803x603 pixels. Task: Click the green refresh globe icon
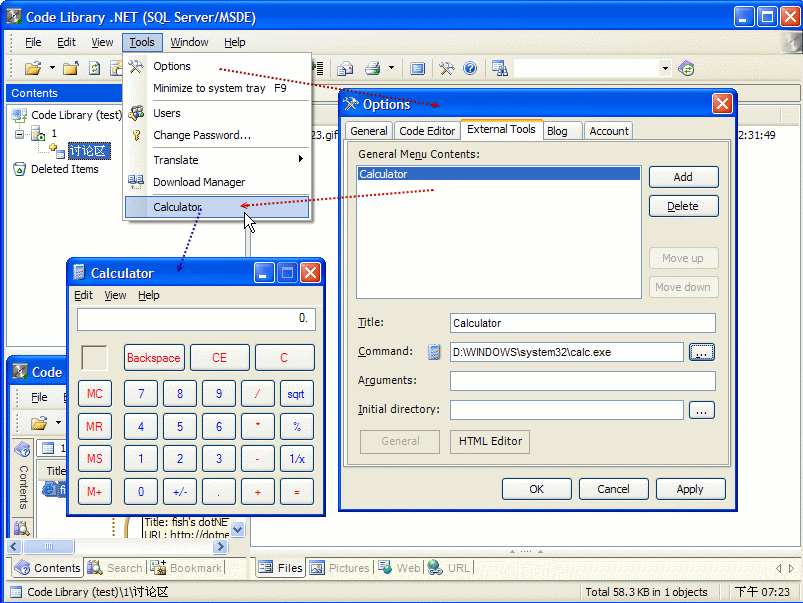pyautogui.click(x=686, y=68)
